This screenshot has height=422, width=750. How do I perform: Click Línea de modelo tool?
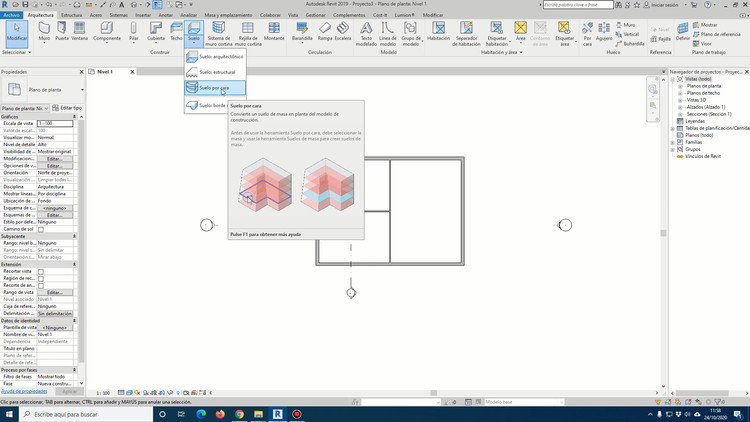pos(387,33)
